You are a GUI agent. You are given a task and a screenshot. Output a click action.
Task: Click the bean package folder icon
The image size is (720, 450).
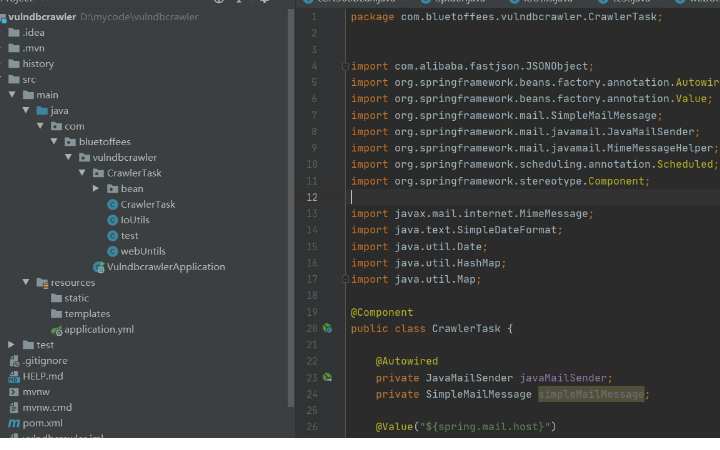pos(112,189)
